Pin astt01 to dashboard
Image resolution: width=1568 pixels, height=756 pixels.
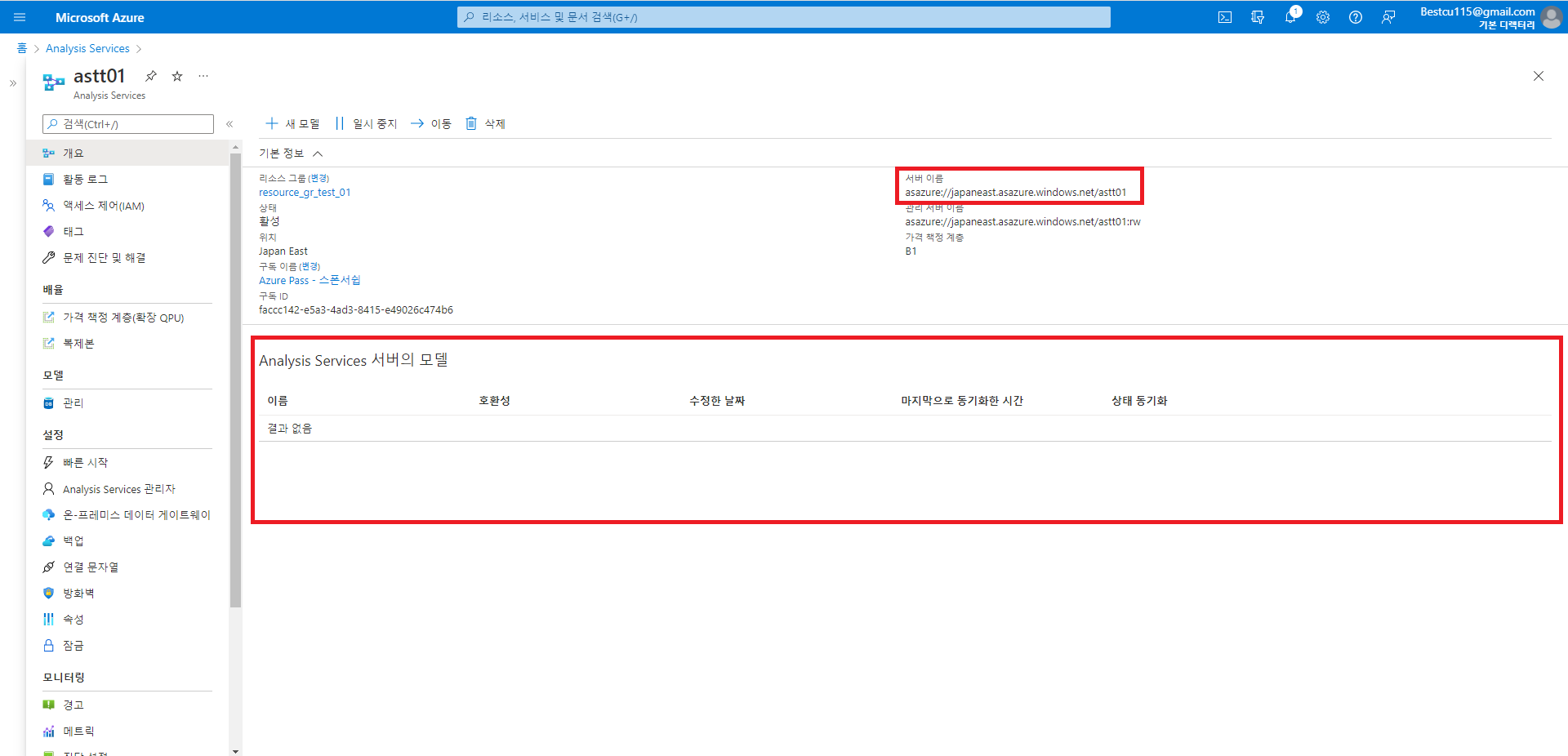coord(151,76)
